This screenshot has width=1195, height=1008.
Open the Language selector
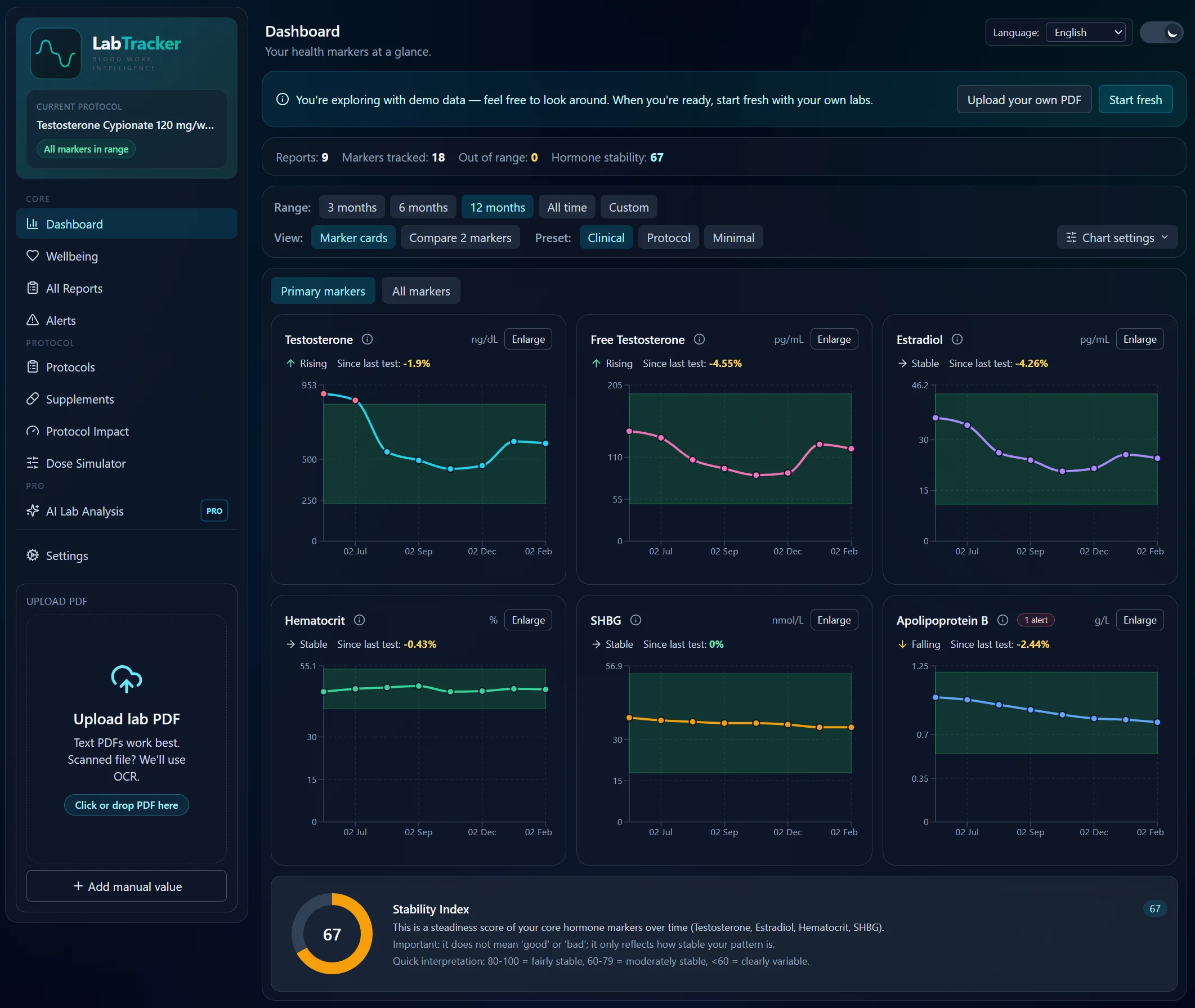[x=1085, y=32]
